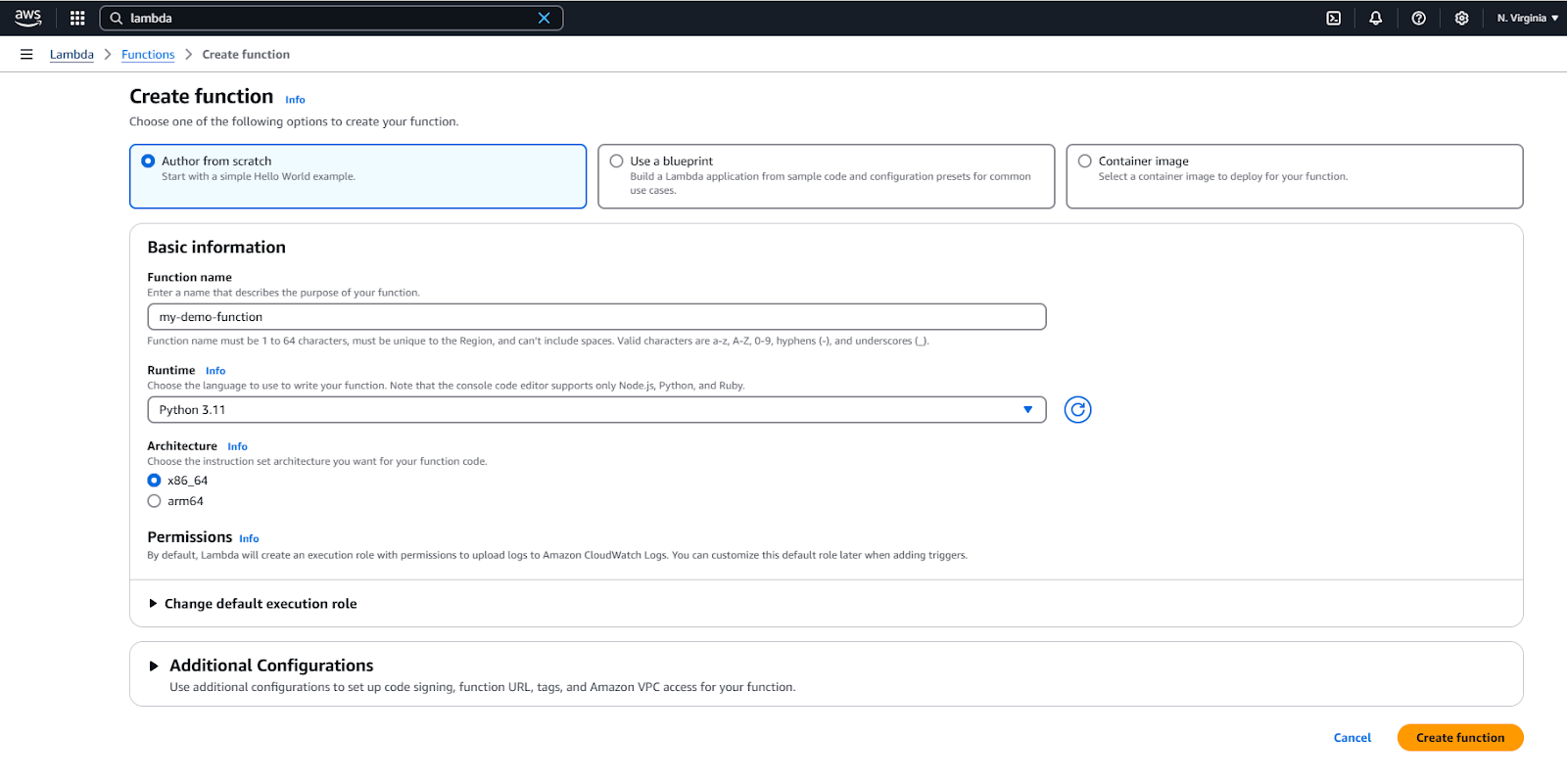1567x784 pixels.
Task: Open the Info link next to Permissions
Action: (249, 538)
